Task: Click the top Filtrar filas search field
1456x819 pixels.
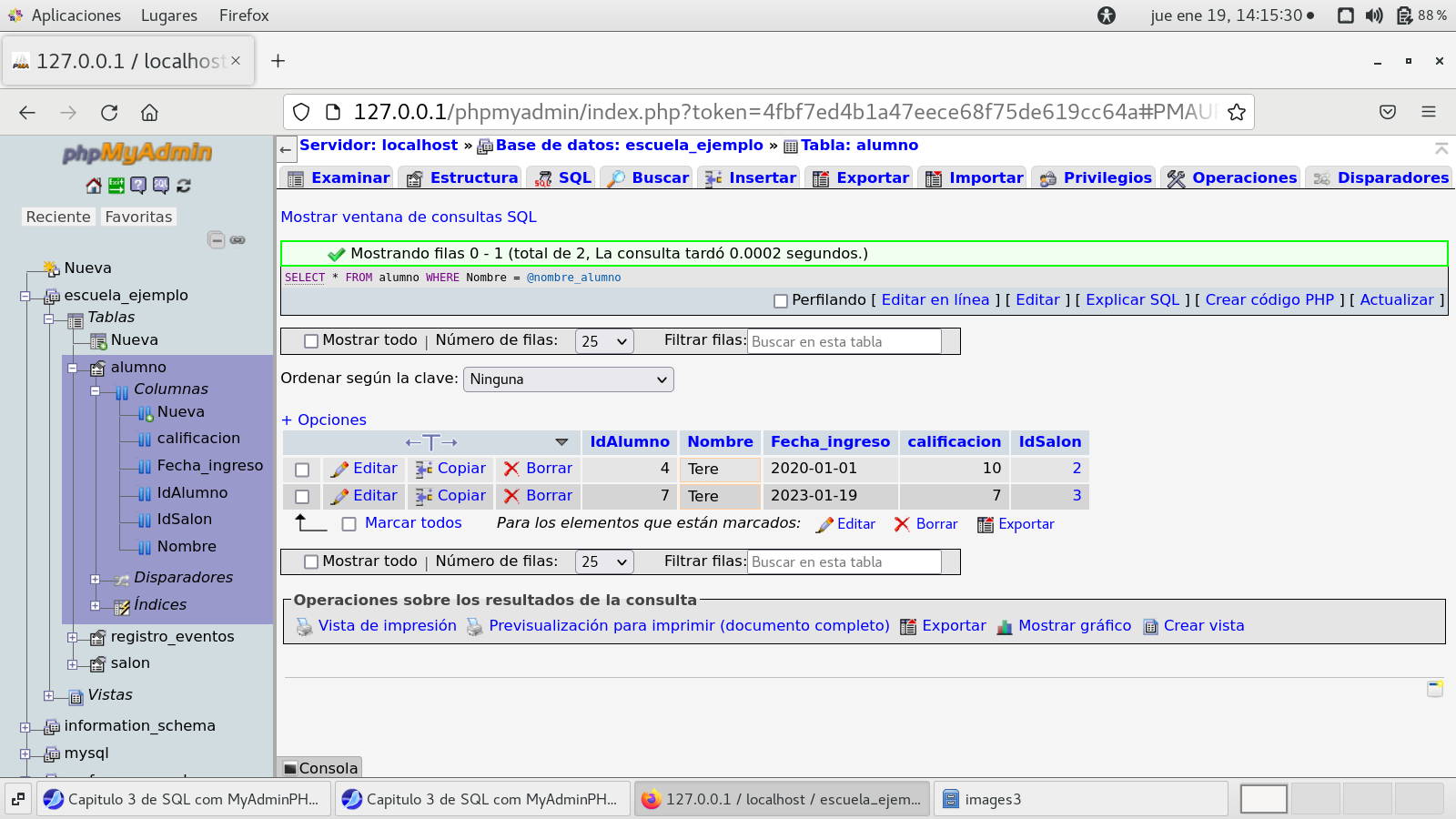Action: point(844,341)
